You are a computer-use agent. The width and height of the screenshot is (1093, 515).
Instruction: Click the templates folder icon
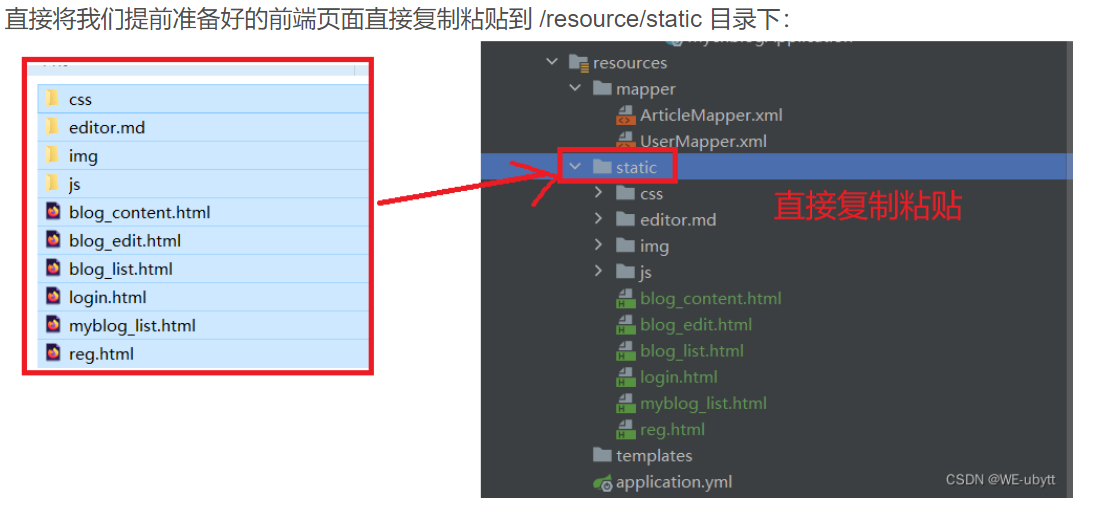[x=602, y=456]
